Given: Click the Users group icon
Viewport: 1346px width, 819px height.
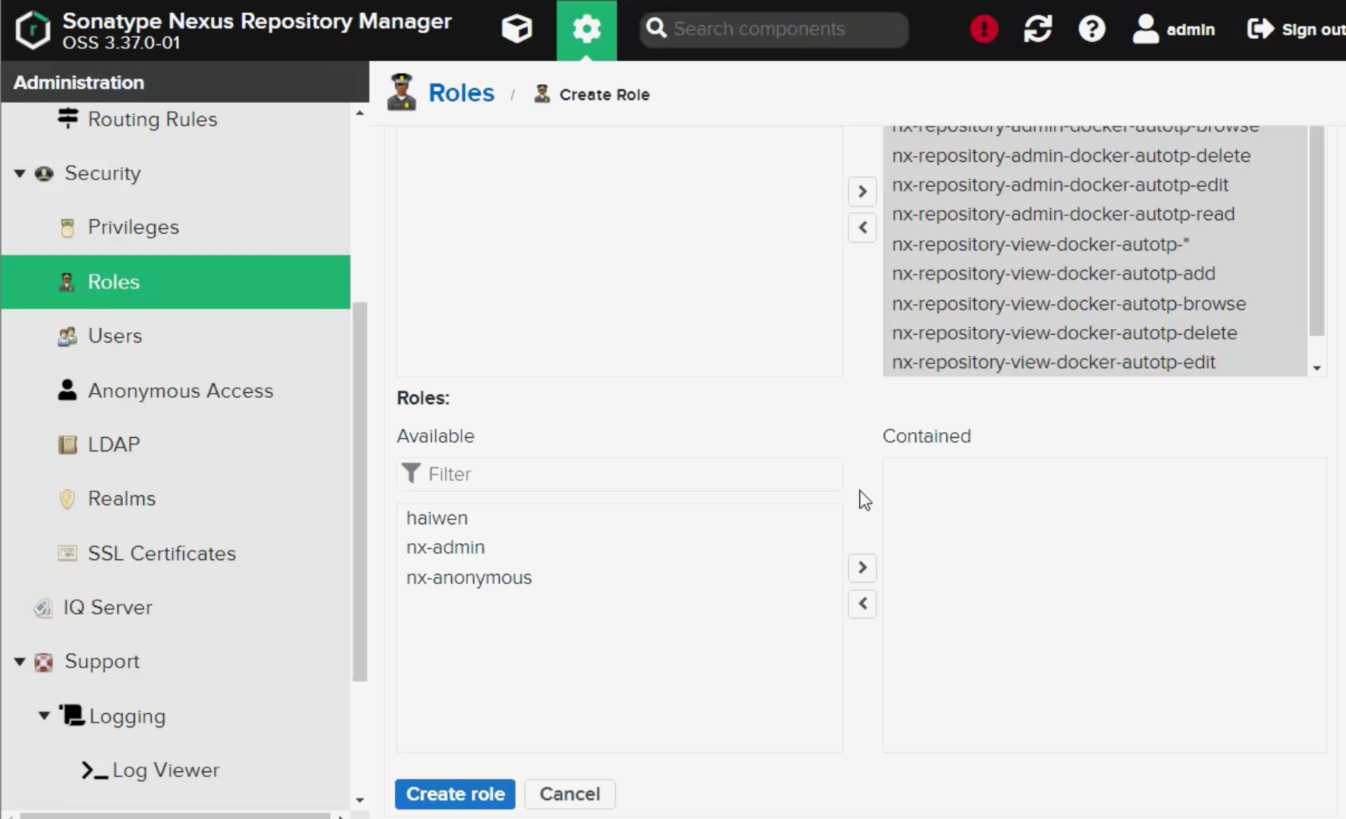Looking at the screenshot, I should 67,337.
